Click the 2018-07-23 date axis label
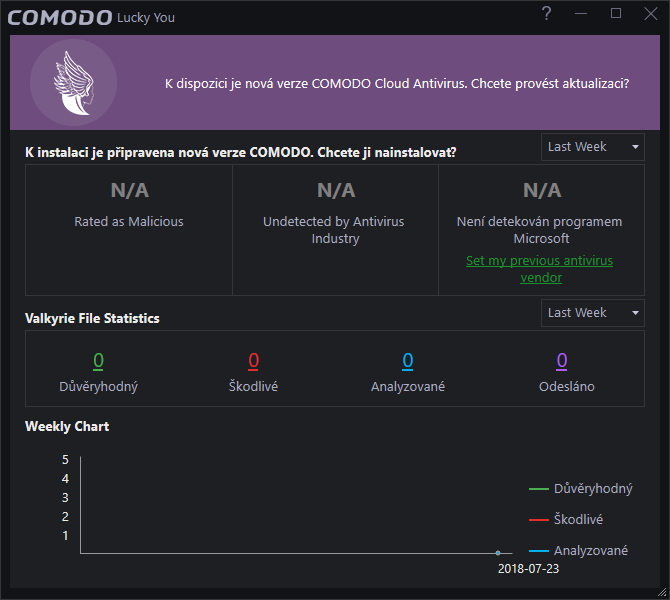 529,569
